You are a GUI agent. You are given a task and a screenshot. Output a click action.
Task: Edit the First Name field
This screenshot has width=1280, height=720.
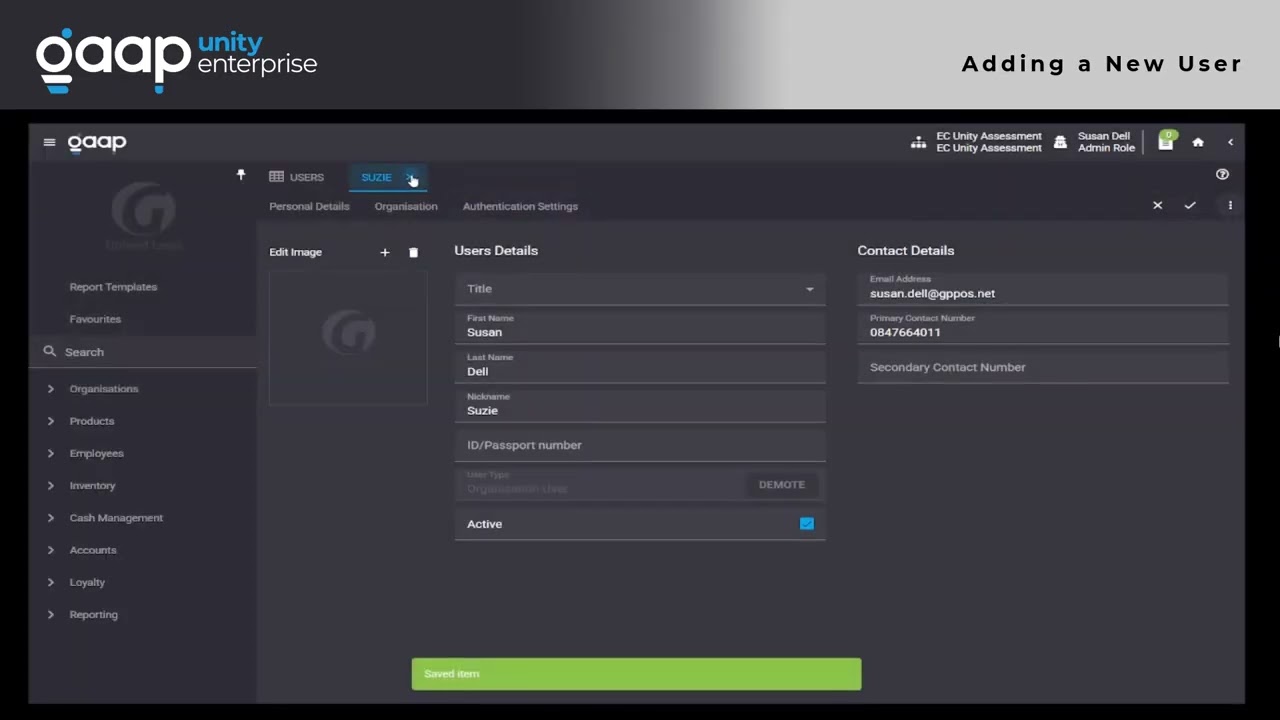tap(640, 327)
